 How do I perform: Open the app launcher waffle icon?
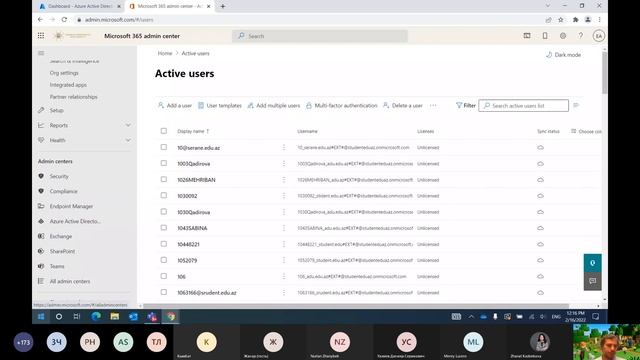pos(41,36)
